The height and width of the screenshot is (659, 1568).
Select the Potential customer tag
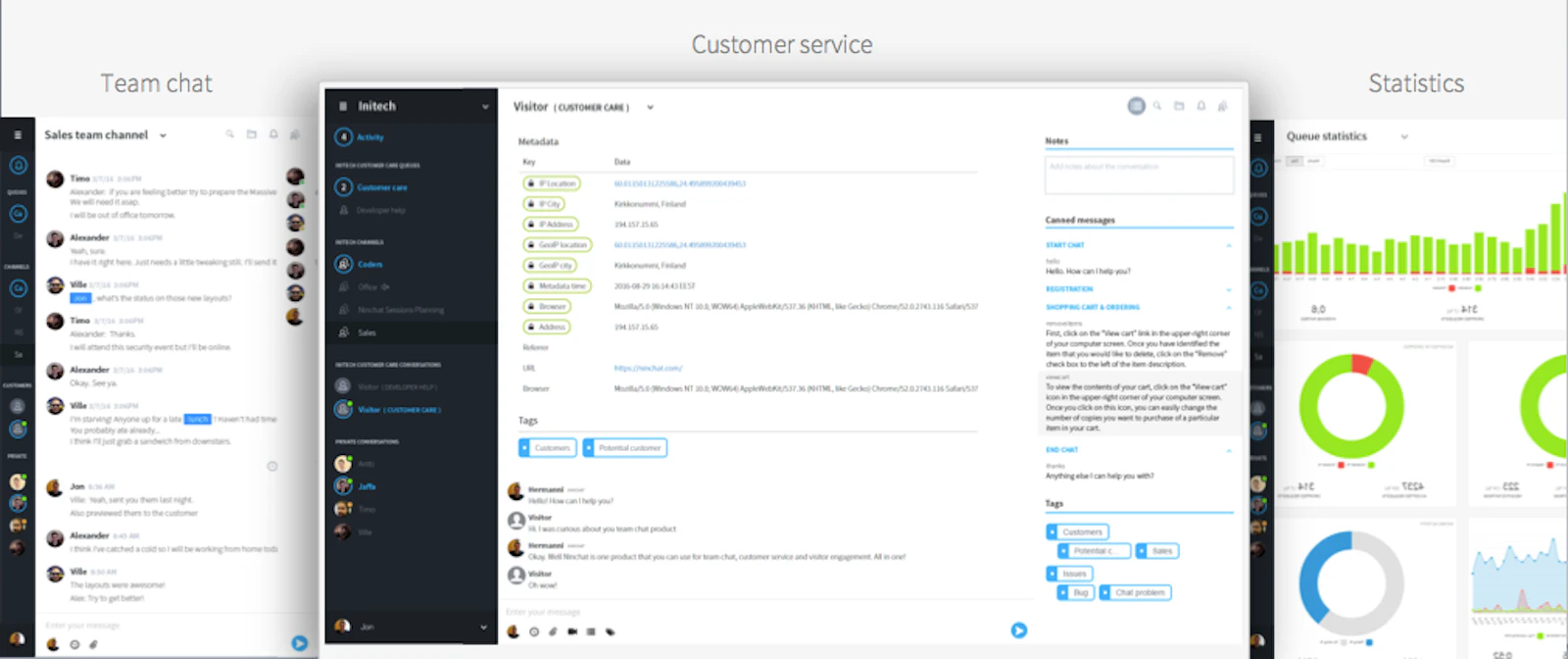(624, 448)
